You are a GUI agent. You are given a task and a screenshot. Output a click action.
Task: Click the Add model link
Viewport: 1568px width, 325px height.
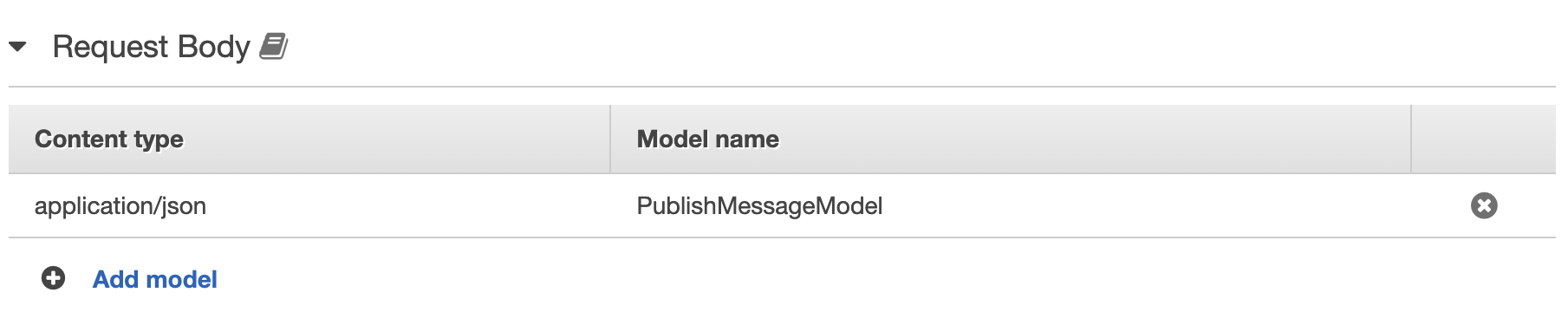tap(155, 279)
